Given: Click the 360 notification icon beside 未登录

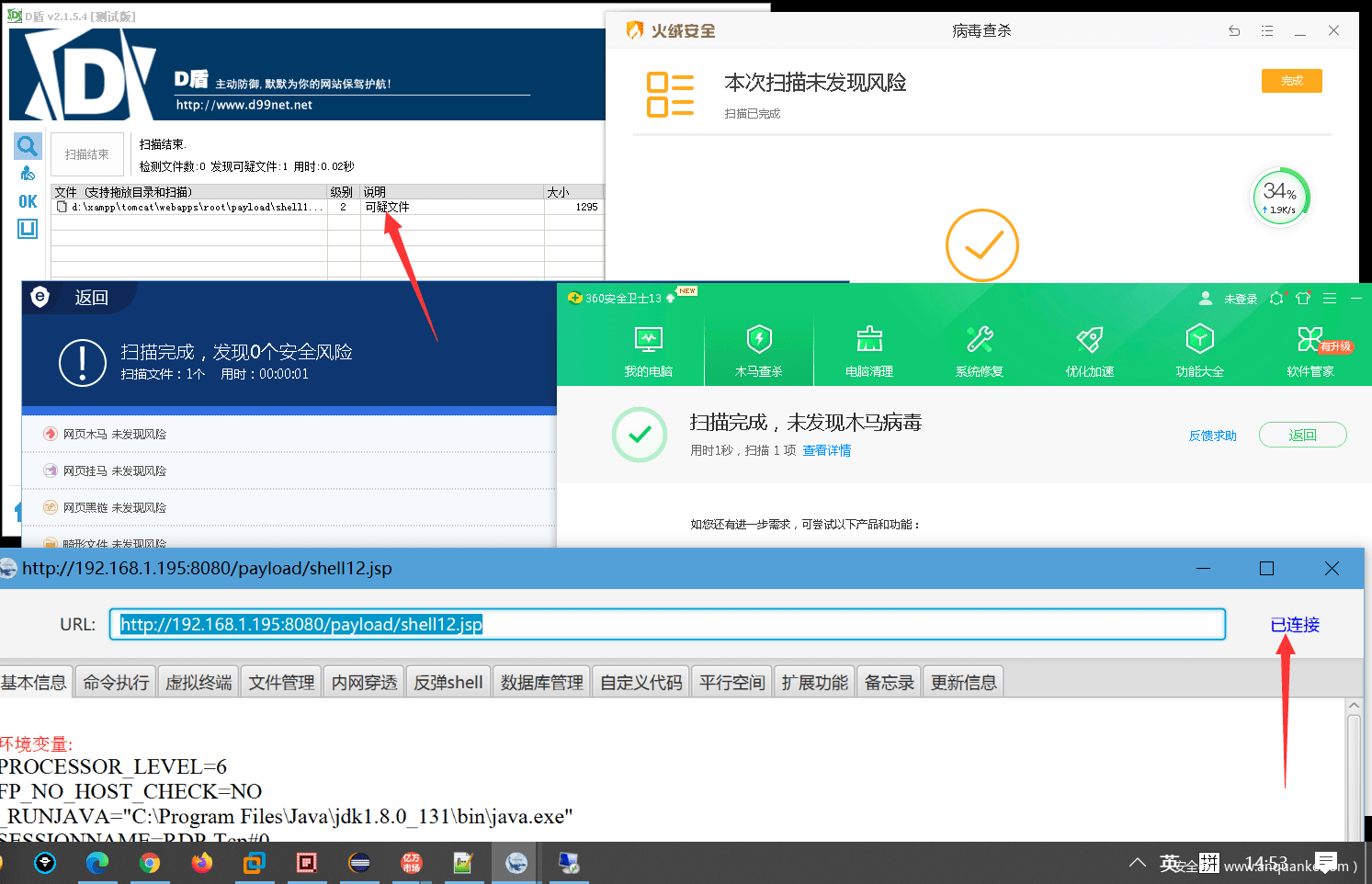Looking at the screenshot, I should pos(1276,299).
